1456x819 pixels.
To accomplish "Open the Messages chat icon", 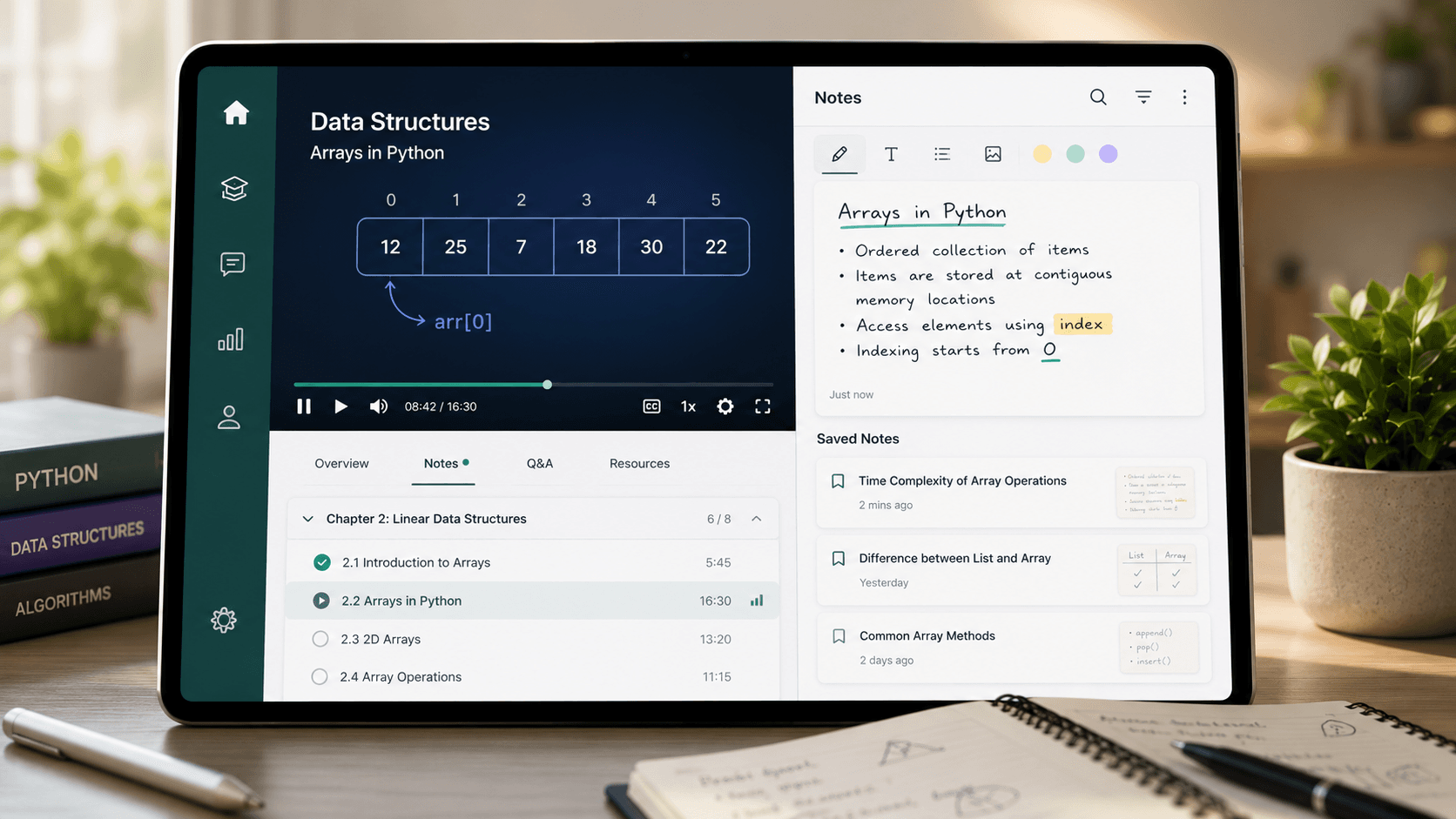I will (233, 264).
